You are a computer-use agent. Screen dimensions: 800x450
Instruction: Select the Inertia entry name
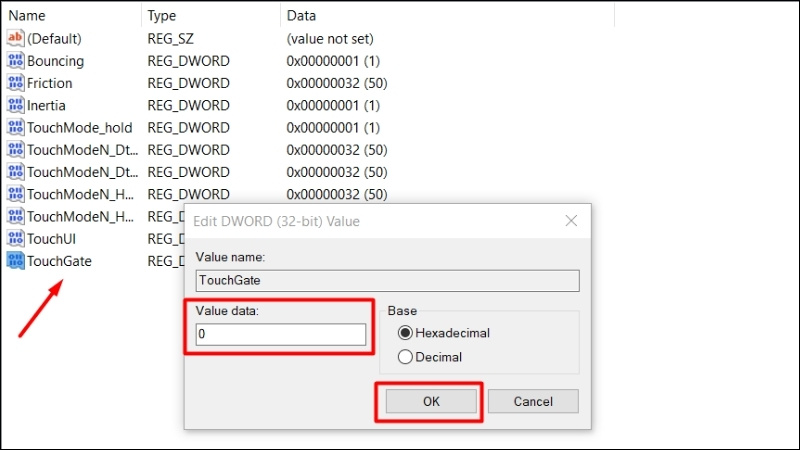point(46,106)
